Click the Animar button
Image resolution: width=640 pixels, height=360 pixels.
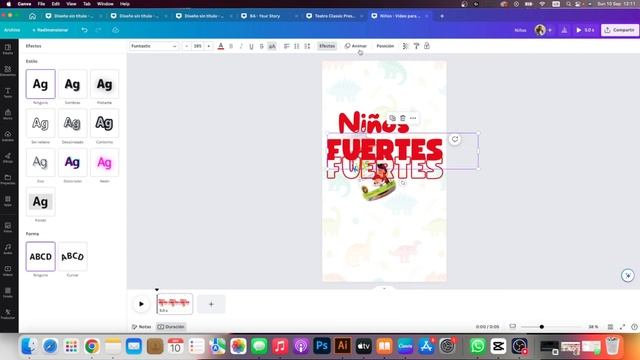[x=356, y=46]
